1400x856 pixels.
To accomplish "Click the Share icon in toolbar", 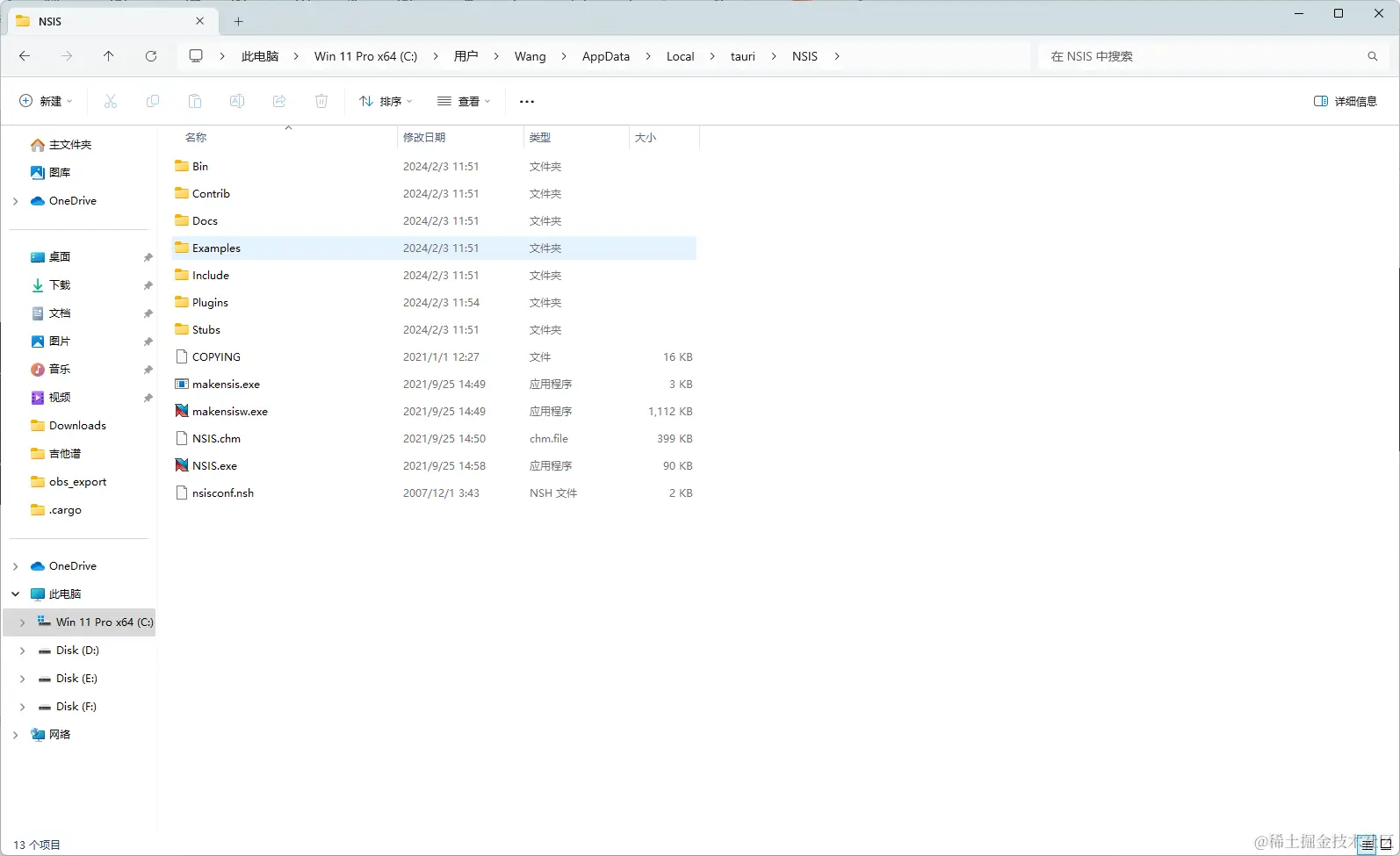I will (279, 101).
